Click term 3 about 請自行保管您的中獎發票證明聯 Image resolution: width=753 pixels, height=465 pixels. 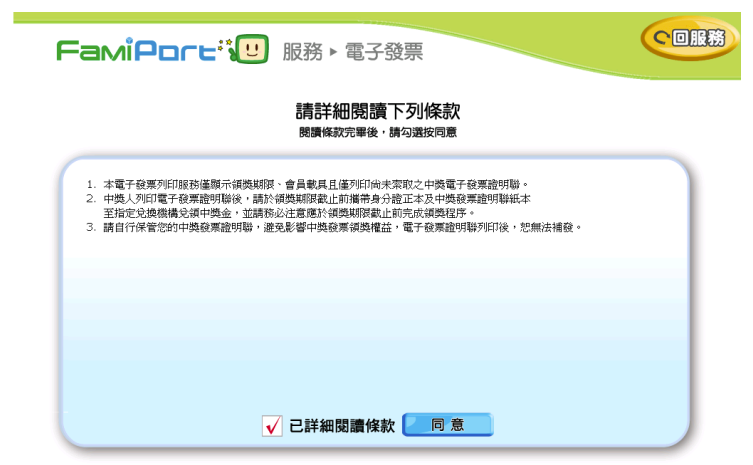tap(342, 228)
